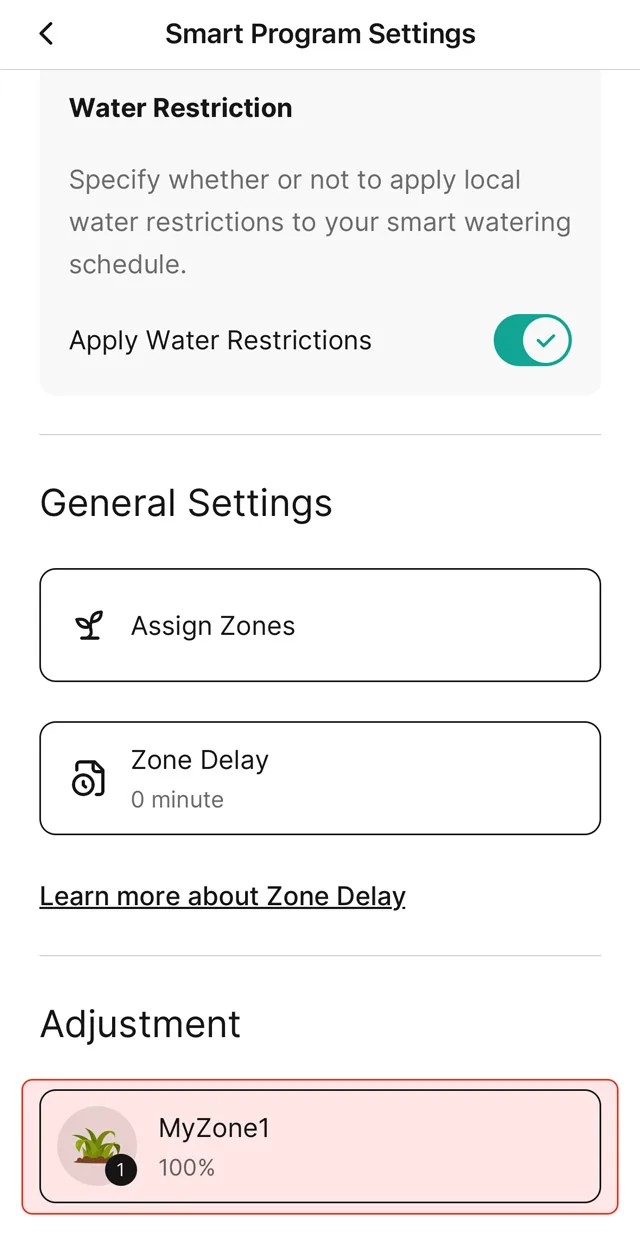Click the black number 1 zone badge
The image size is (640, 1254).
point(121,1169)
